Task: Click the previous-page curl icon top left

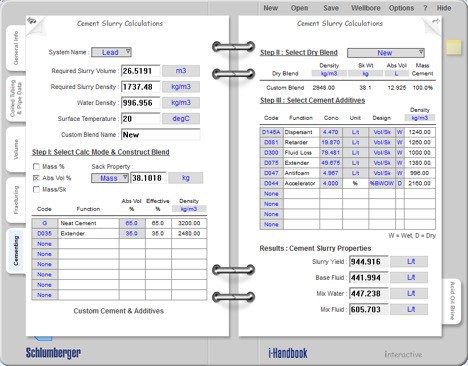Action: pos(32,21)
